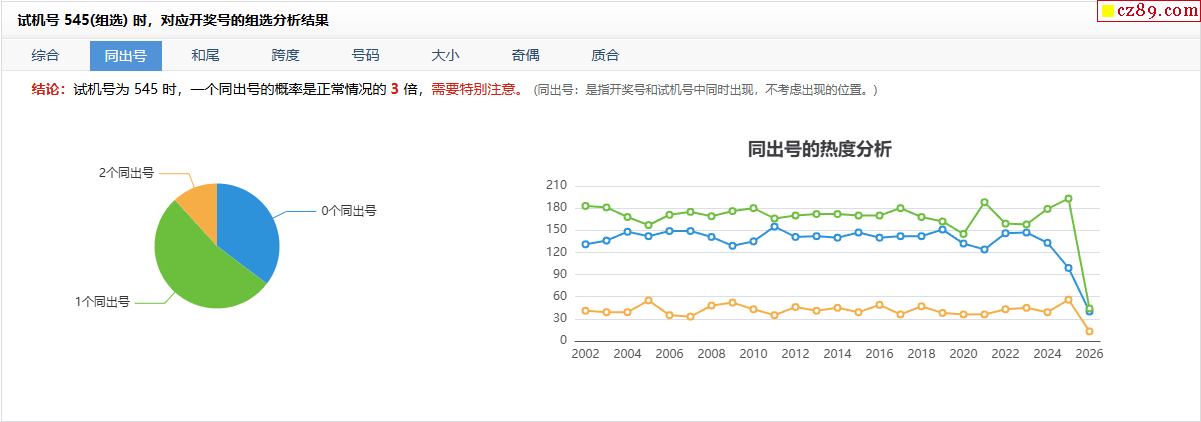Click the 1个同出号 pie label
This screenshot has width=1201, height=422.
[102, 301]
